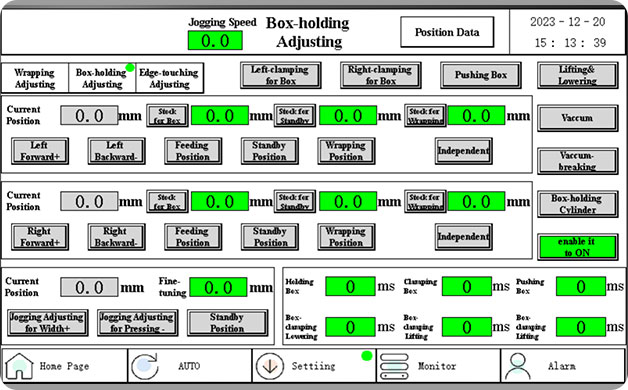The image size is (628, 390).
Task: Click the Holding Box time field
Action: 350,287
